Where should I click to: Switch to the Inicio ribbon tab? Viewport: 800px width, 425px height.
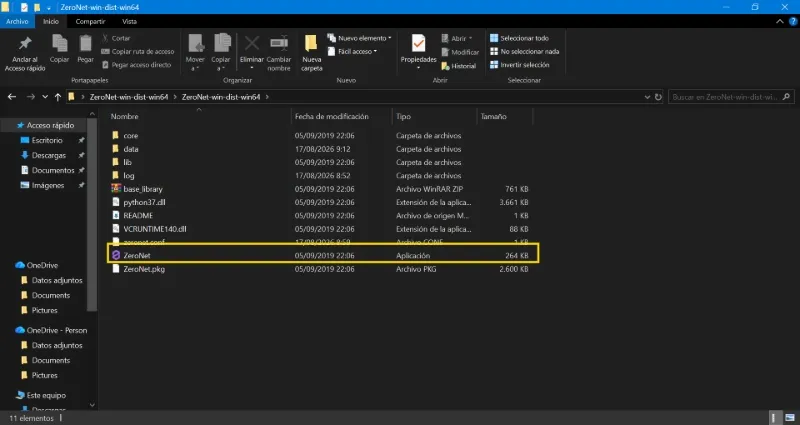[x=51, y=21]
